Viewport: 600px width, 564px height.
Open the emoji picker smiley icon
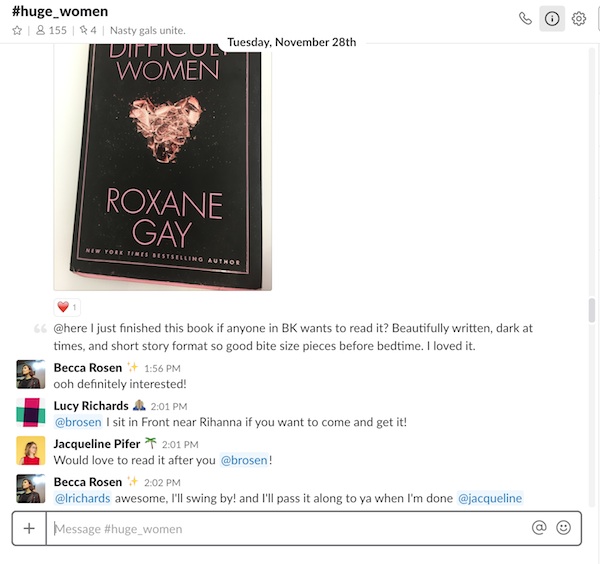coord(563,528)
